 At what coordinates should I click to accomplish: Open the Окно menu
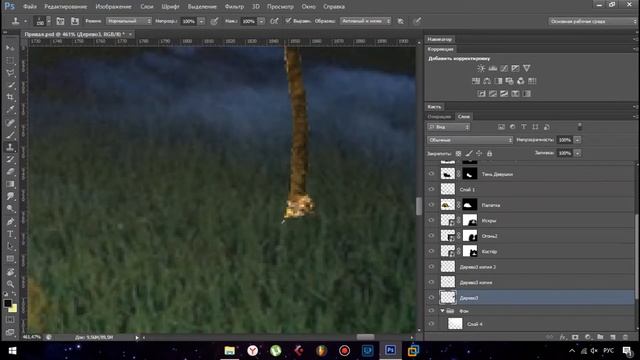pos(308,7)
